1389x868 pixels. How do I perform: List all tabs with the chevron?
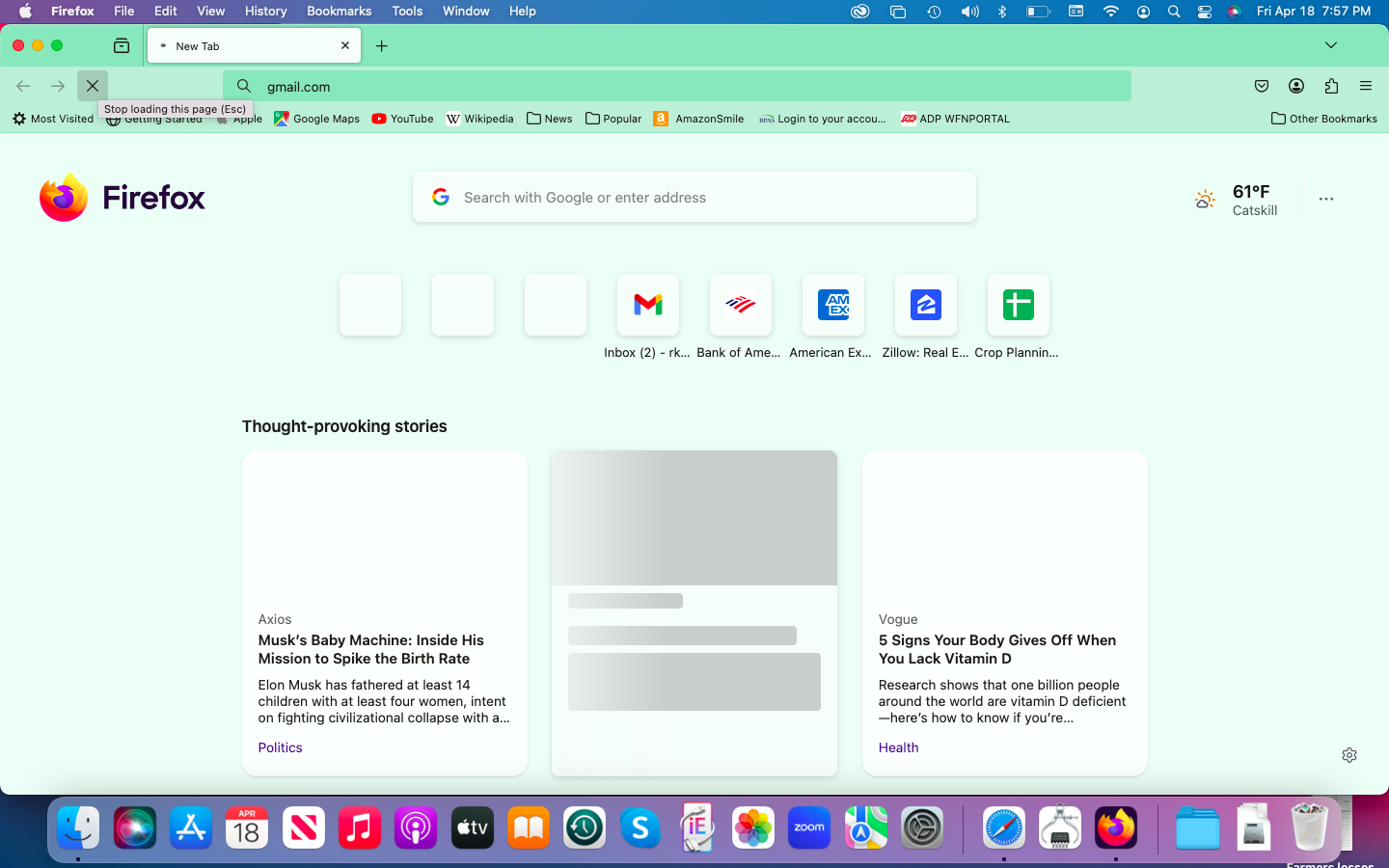click(1331, 45)
